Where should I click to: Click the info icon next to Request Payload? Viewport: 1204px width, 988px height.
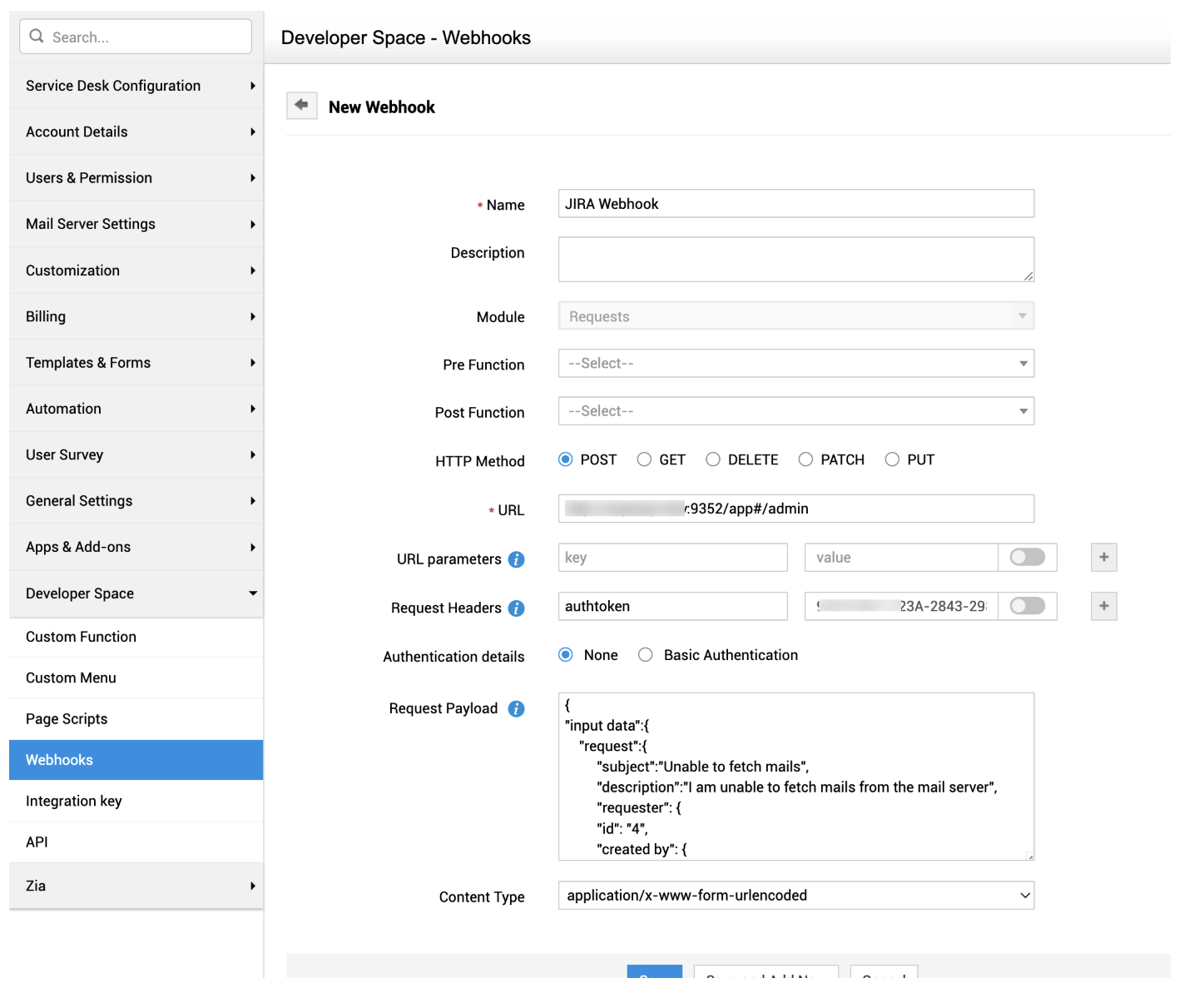click(x=516, y=708)
